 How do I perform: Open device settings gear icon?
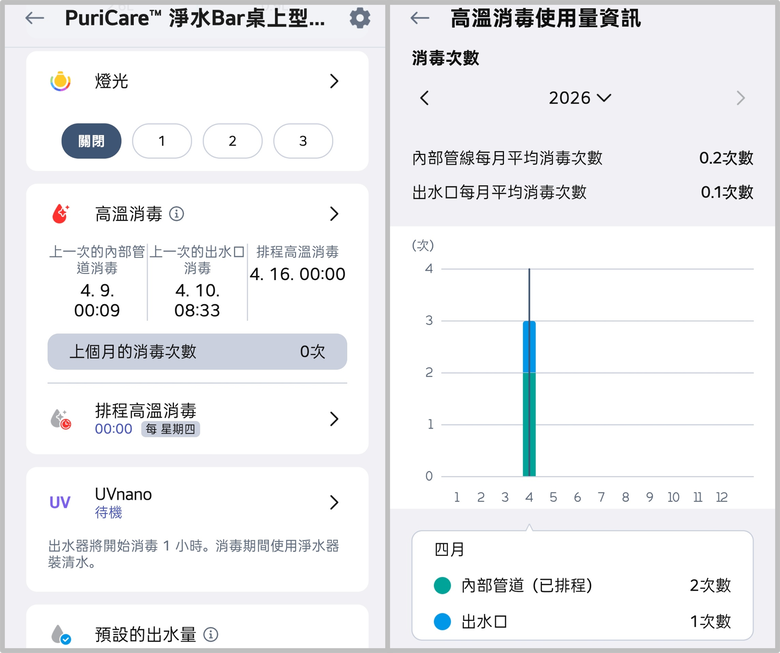click(360, 18)
